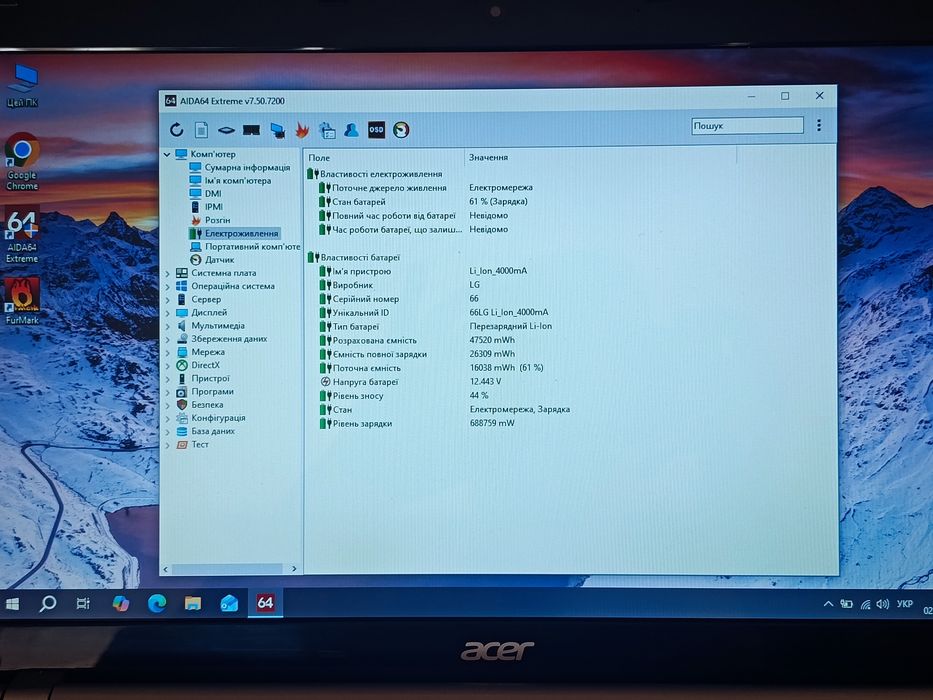Expand the Сервер tree node
Screen dimensions: 933x700
click(x=167, y=299)
